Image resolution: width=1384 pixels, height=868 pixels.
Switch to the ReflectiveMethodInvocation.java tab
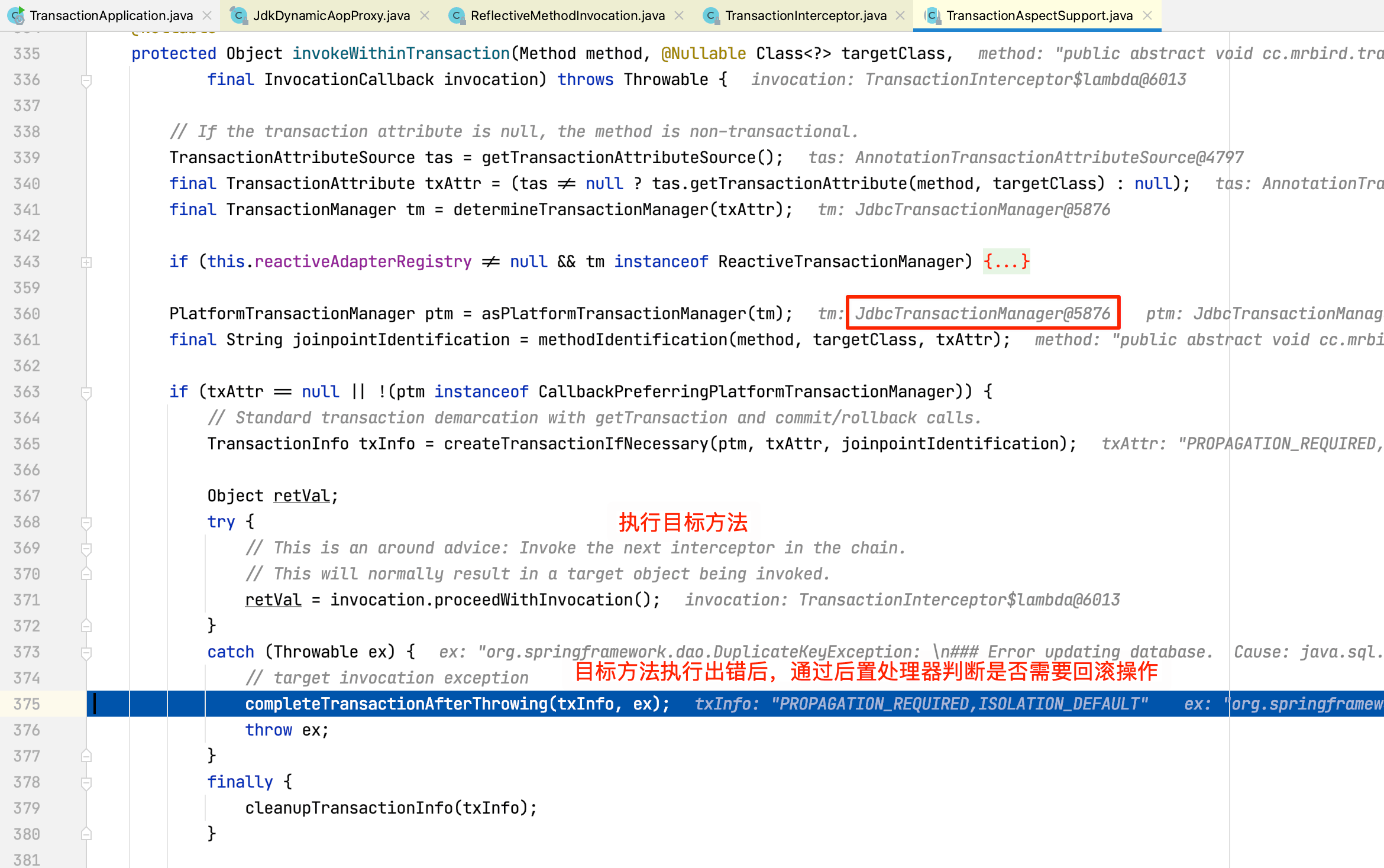pos(567,15)
